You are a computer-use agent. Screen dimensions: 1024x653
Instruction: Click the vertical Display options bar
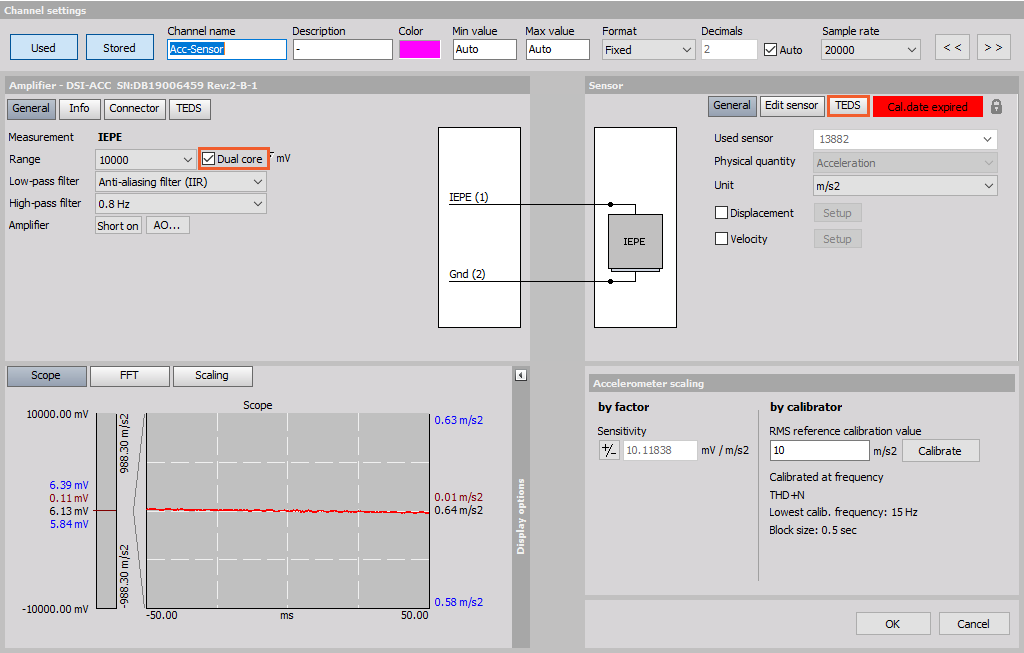520,516
